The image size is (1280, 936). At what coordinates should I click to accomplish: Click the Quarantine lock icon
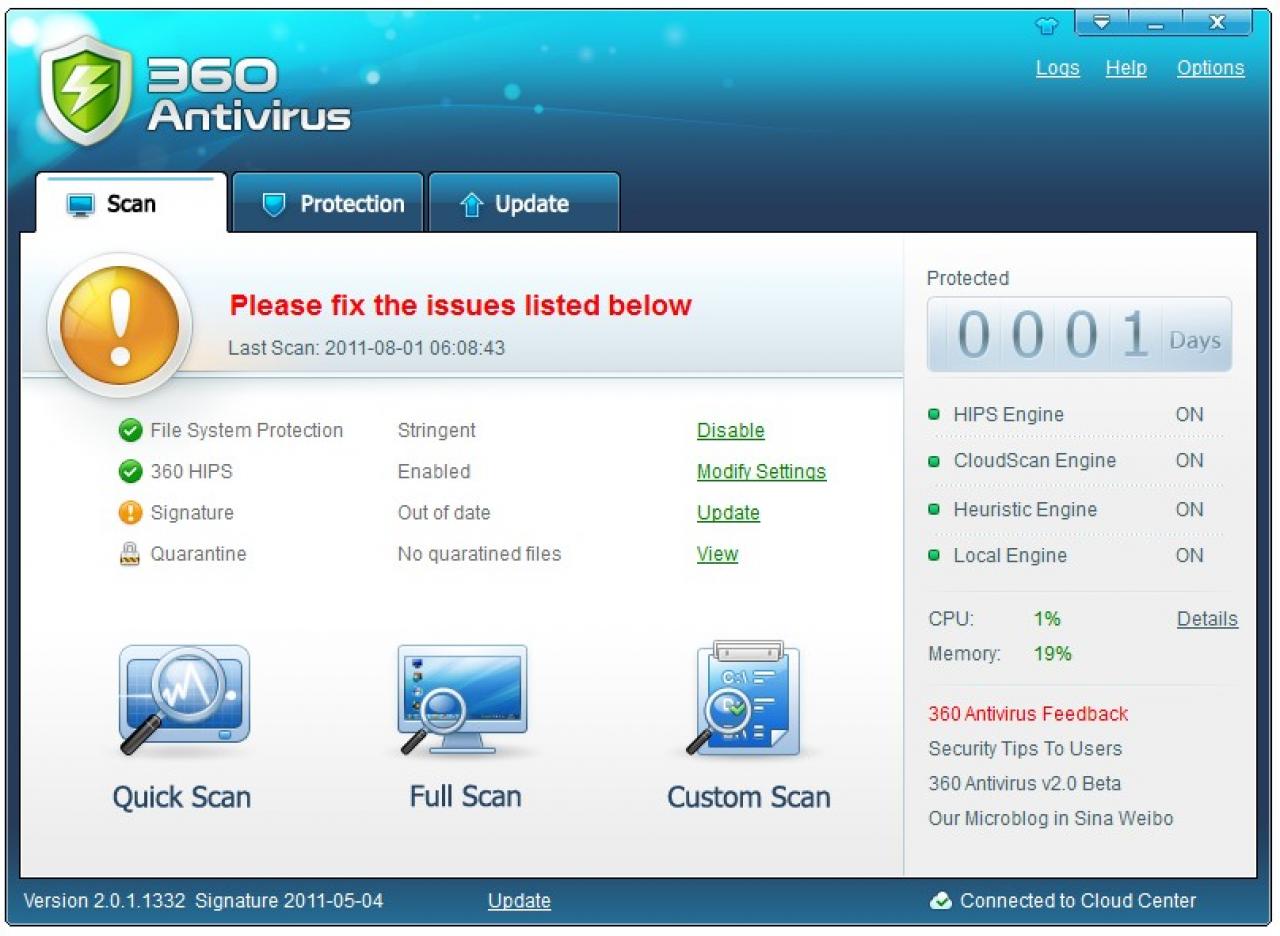pos(130,554)
